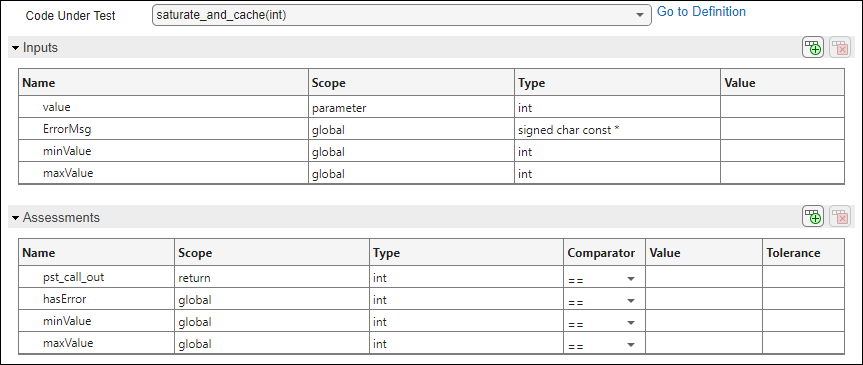Follow the Go to Definition link

pos(701,12)
